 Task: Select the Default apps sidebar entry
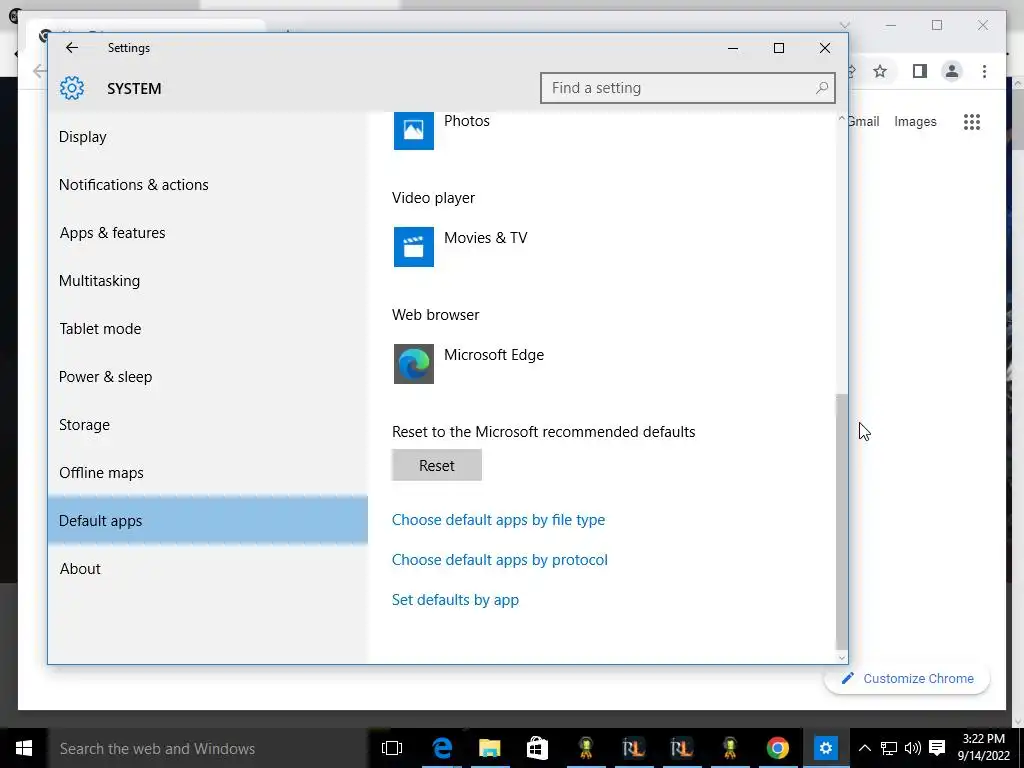208,521
